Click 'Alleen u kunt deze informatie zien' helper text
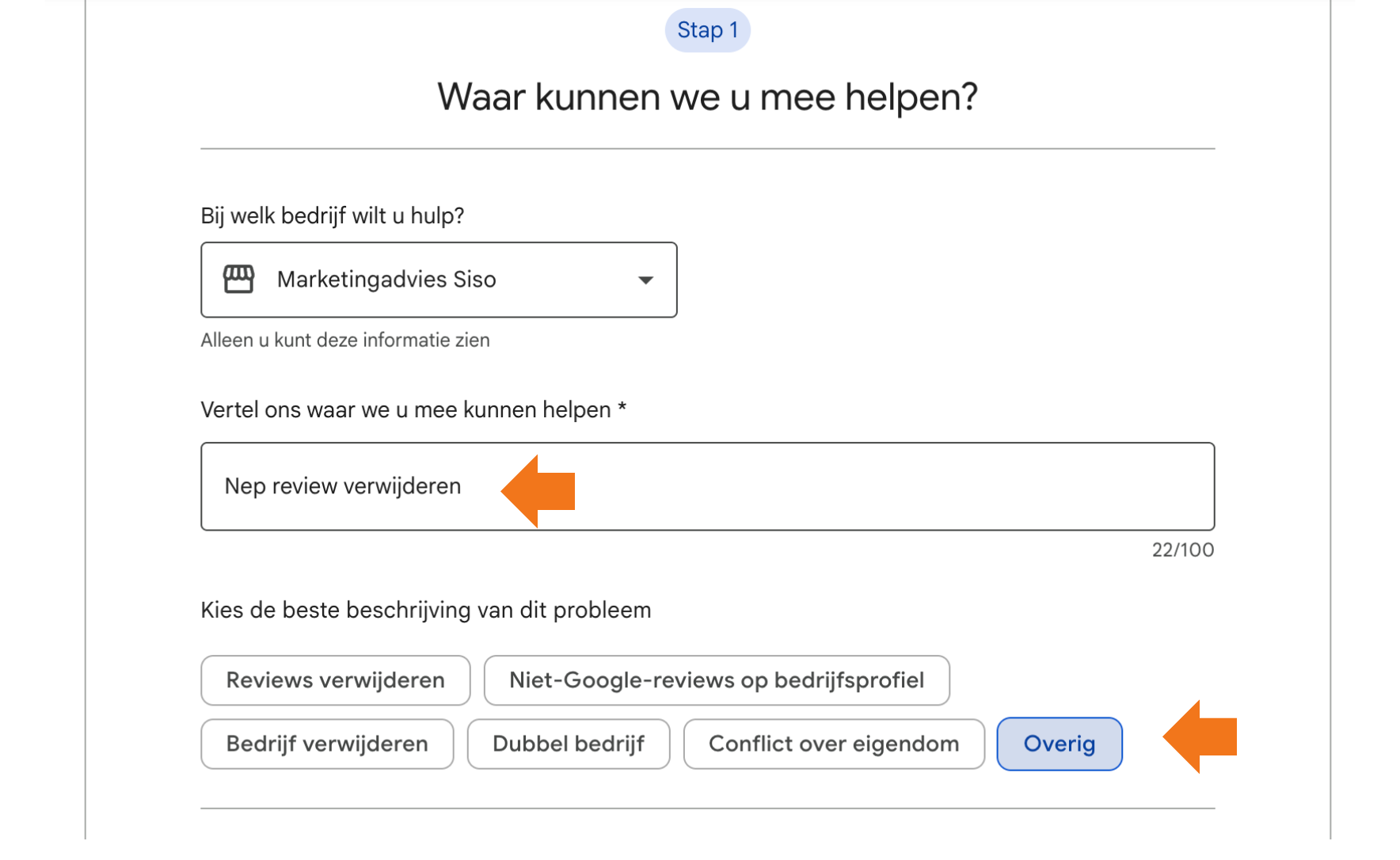The image size is (1400, 860). [344, 340]
